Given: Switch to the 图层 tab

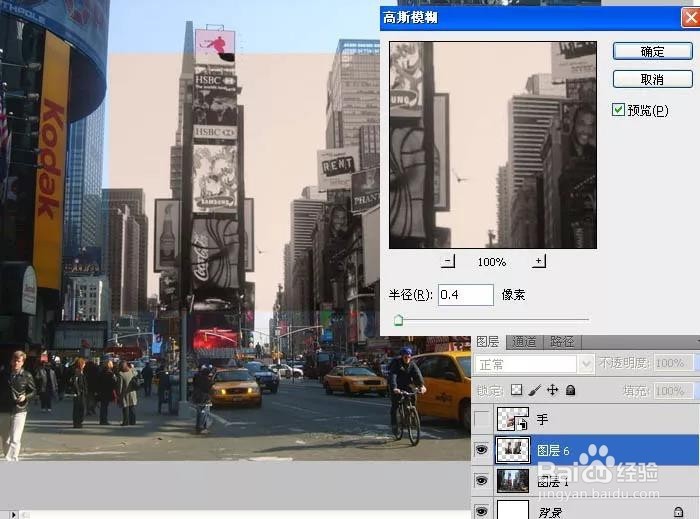Looking at the screenshot, I should [488, 342].
